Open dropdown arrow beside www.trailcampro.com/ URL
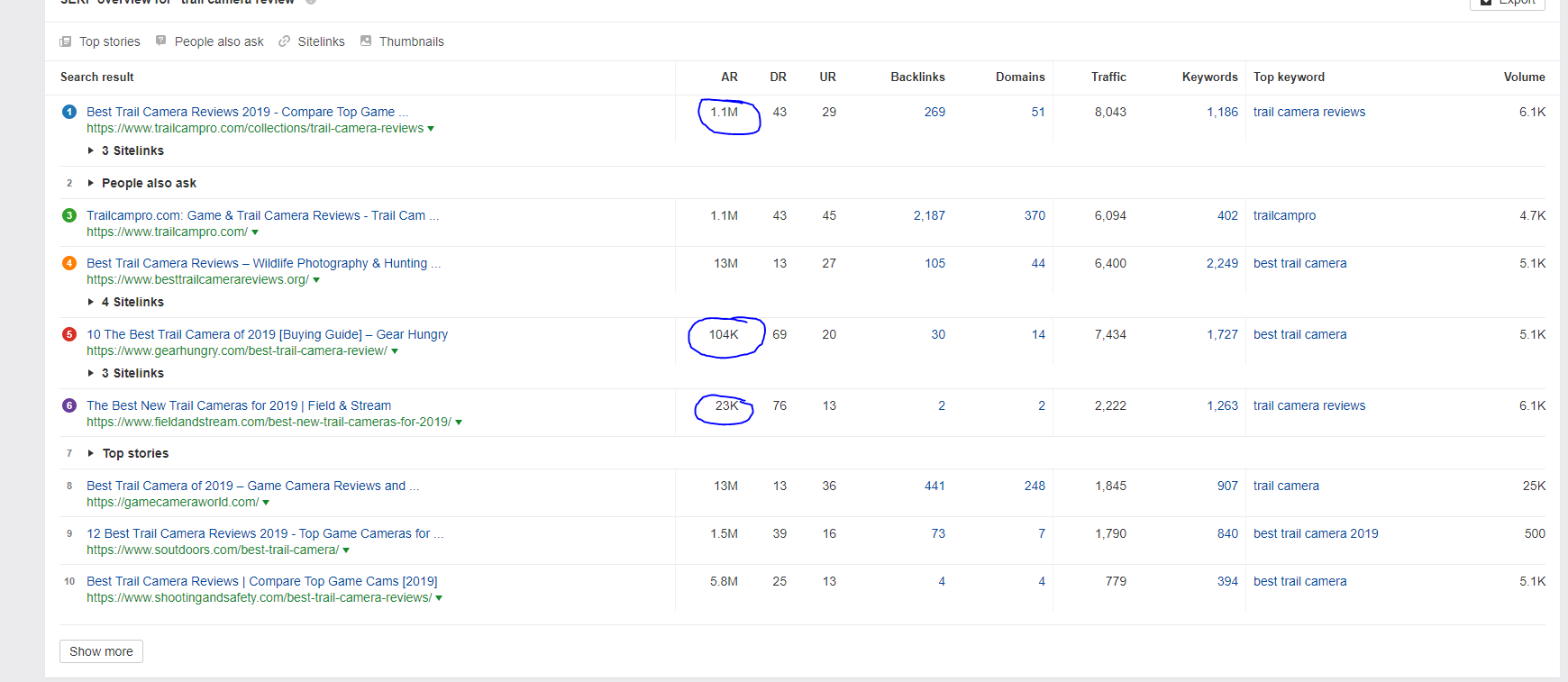Screen dimensions: 1568x682 click(255, 232)
